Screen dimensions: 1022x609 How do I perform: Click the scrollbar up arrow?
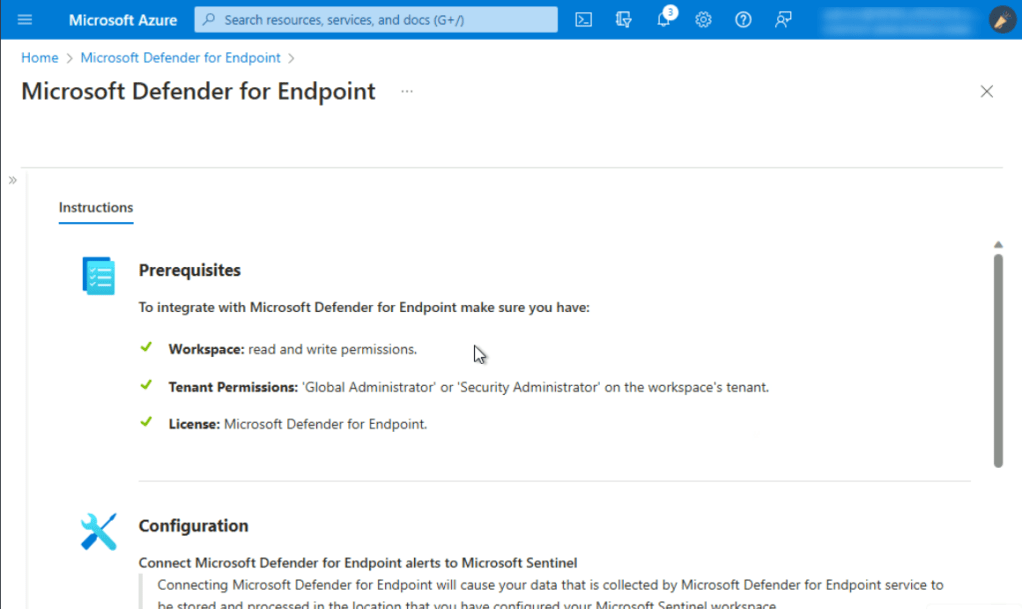(x=997, y=245)
